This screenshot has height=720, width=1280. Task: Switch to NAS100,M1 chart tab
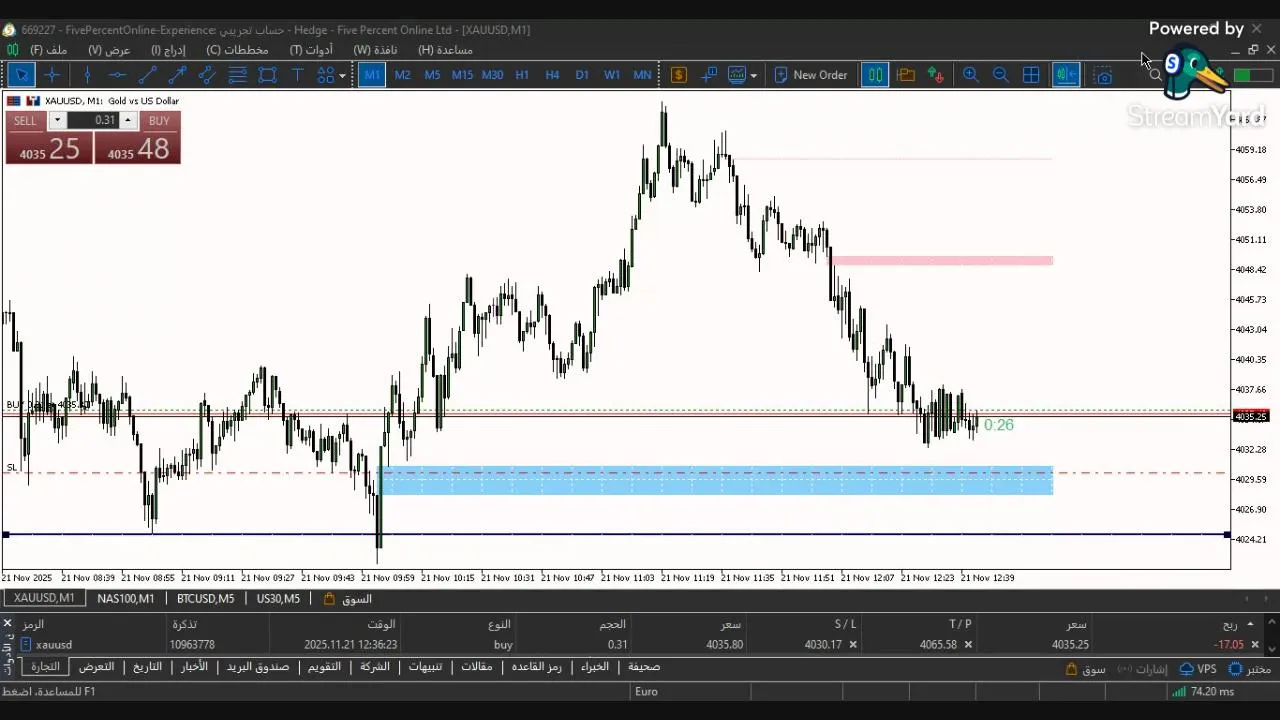(125, 598)
